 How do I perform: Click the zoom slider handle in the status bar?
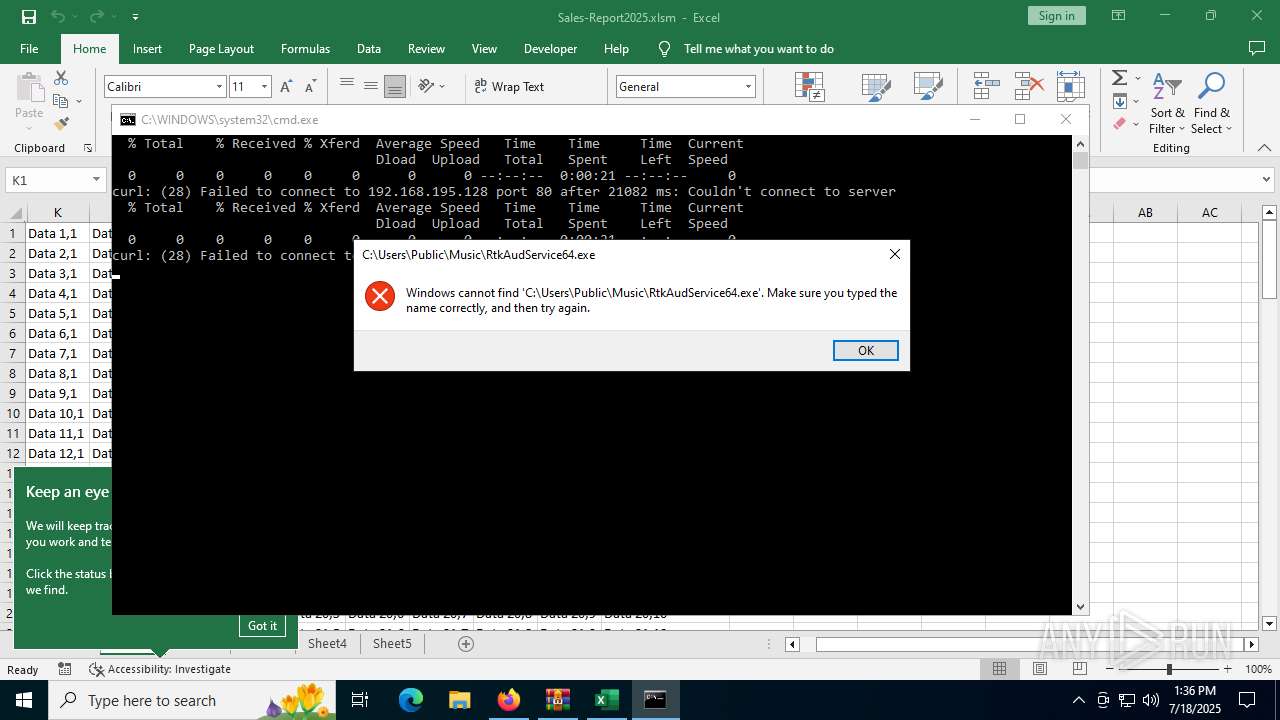point(1169,669)
